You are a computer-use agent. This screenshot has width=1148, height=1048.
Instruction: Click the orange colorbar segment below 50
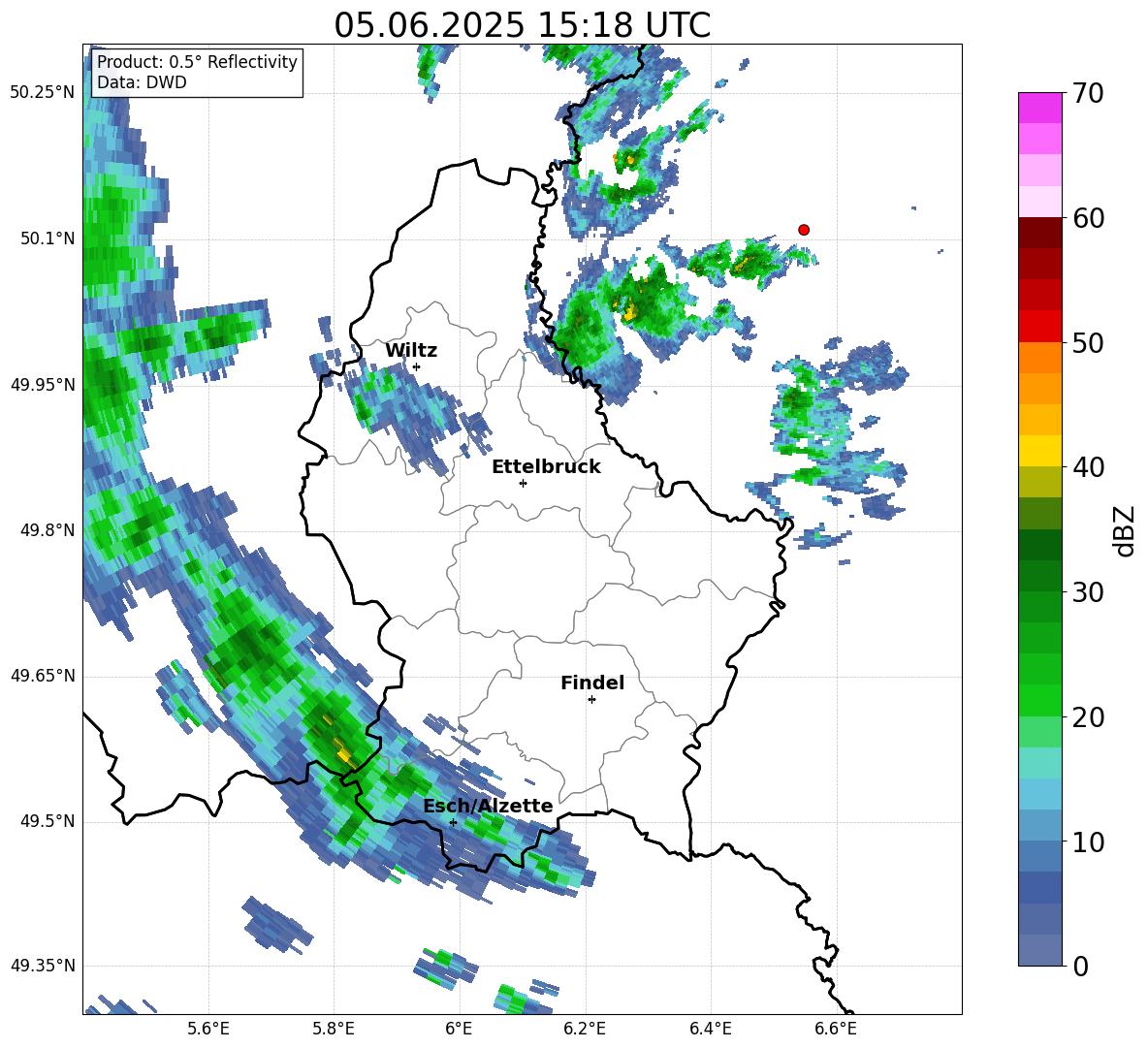tap(1039, 357)
